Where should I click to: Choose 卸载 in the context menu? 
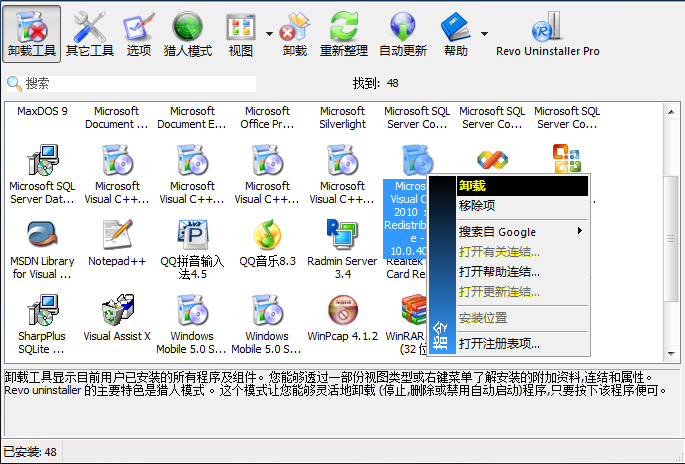click(x=522, y=186)
